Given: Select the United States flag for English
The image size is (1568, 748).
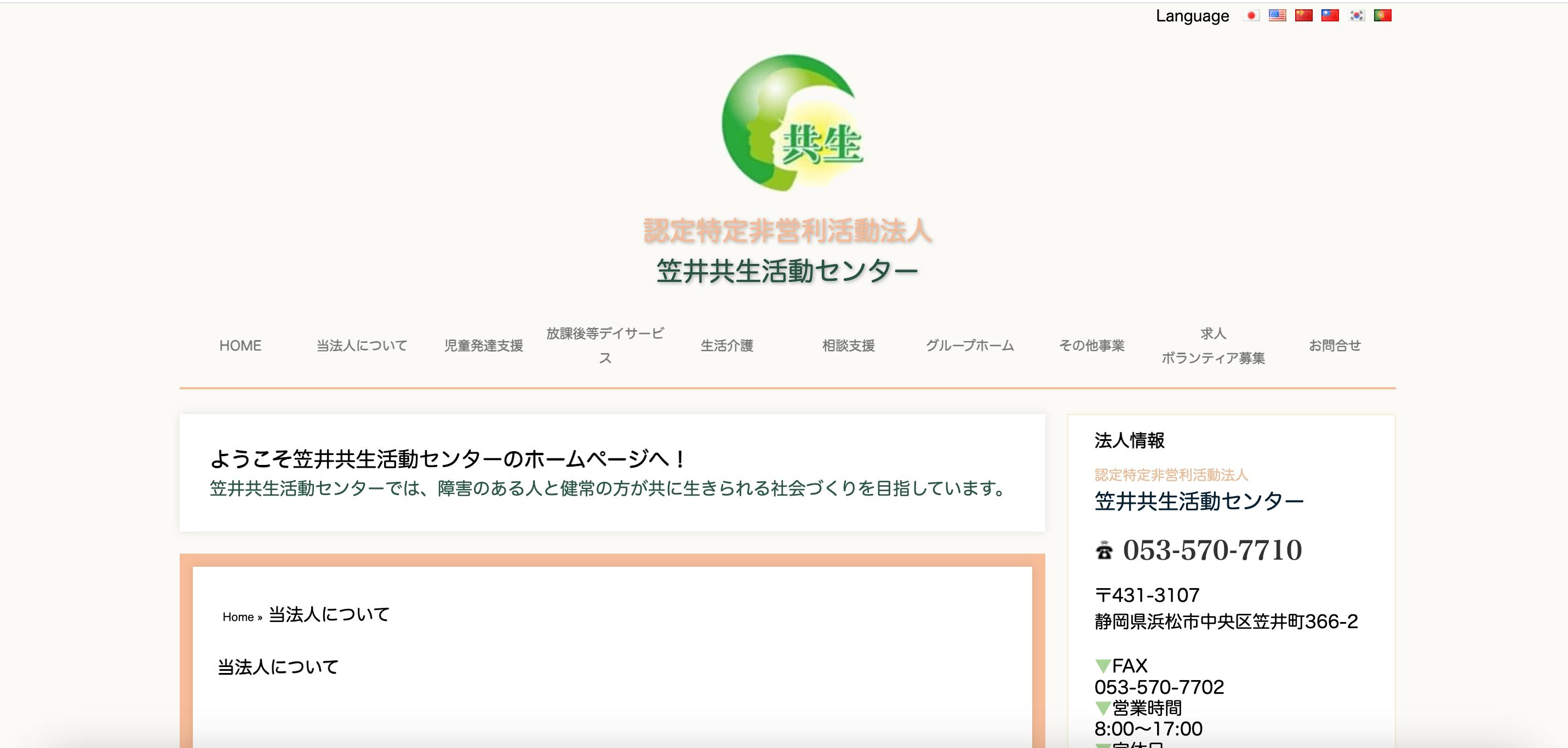Looking at the screenshot, I should pos(1277,15).
